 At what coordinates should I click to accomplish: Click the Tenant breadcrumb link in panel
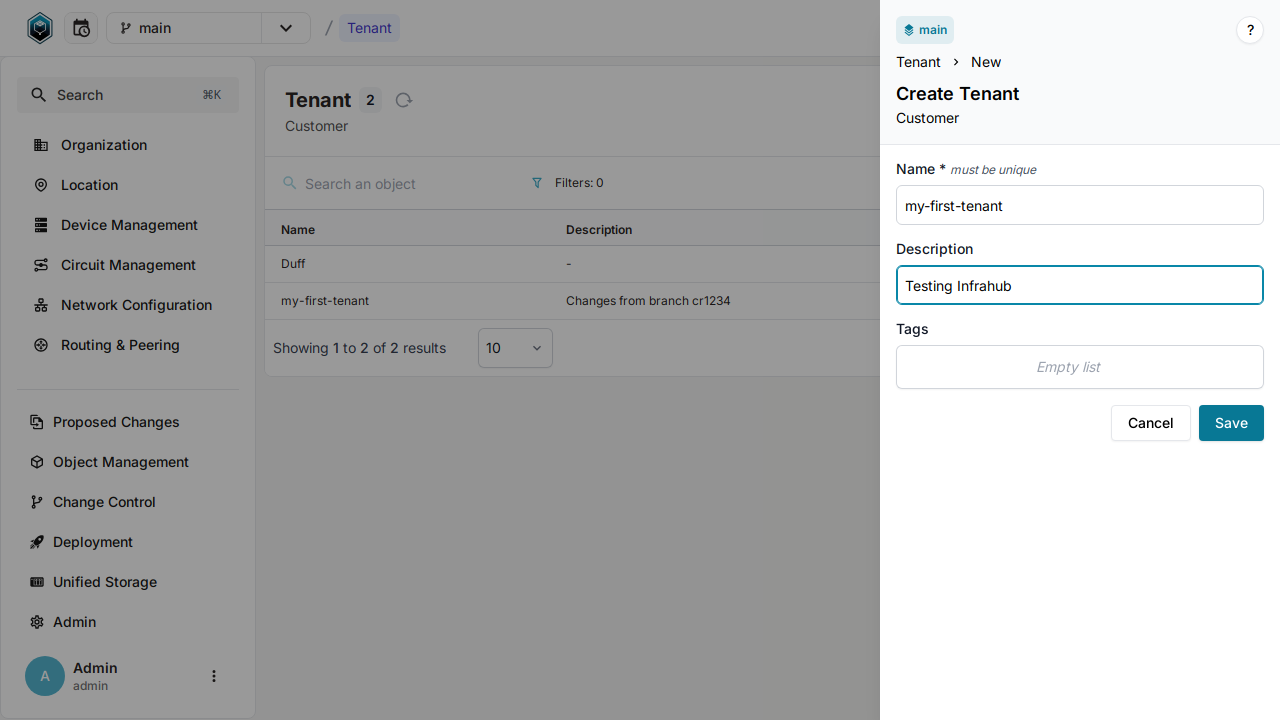(918, 62)
